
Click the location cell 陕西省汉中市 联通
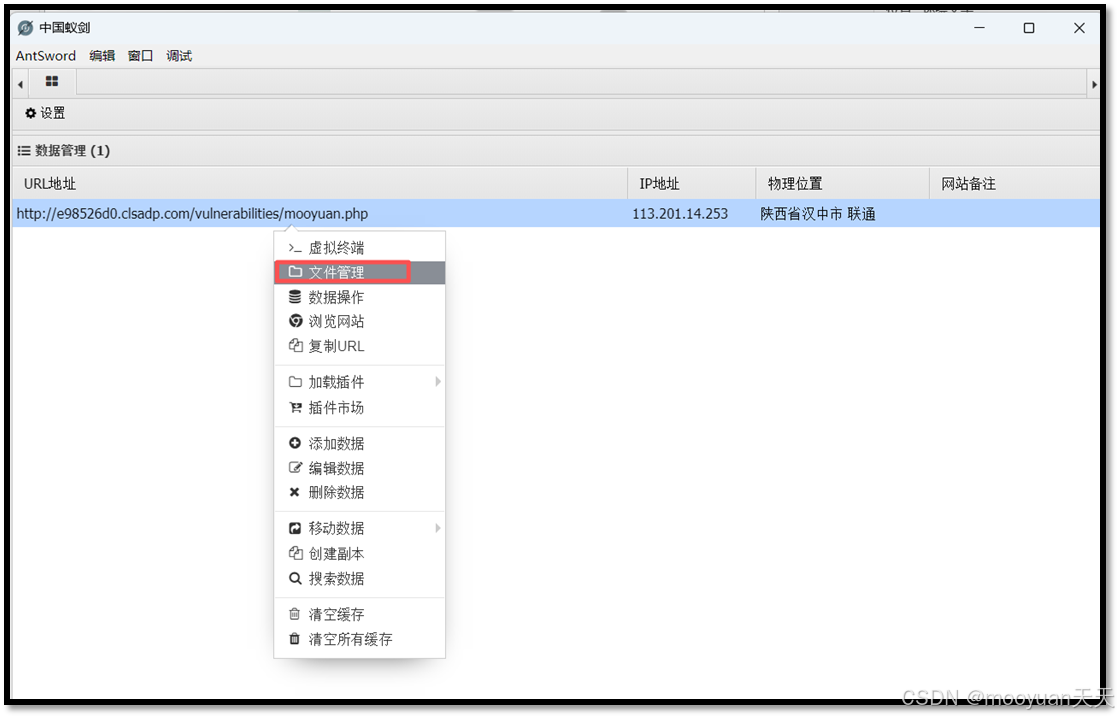[818, 213]
